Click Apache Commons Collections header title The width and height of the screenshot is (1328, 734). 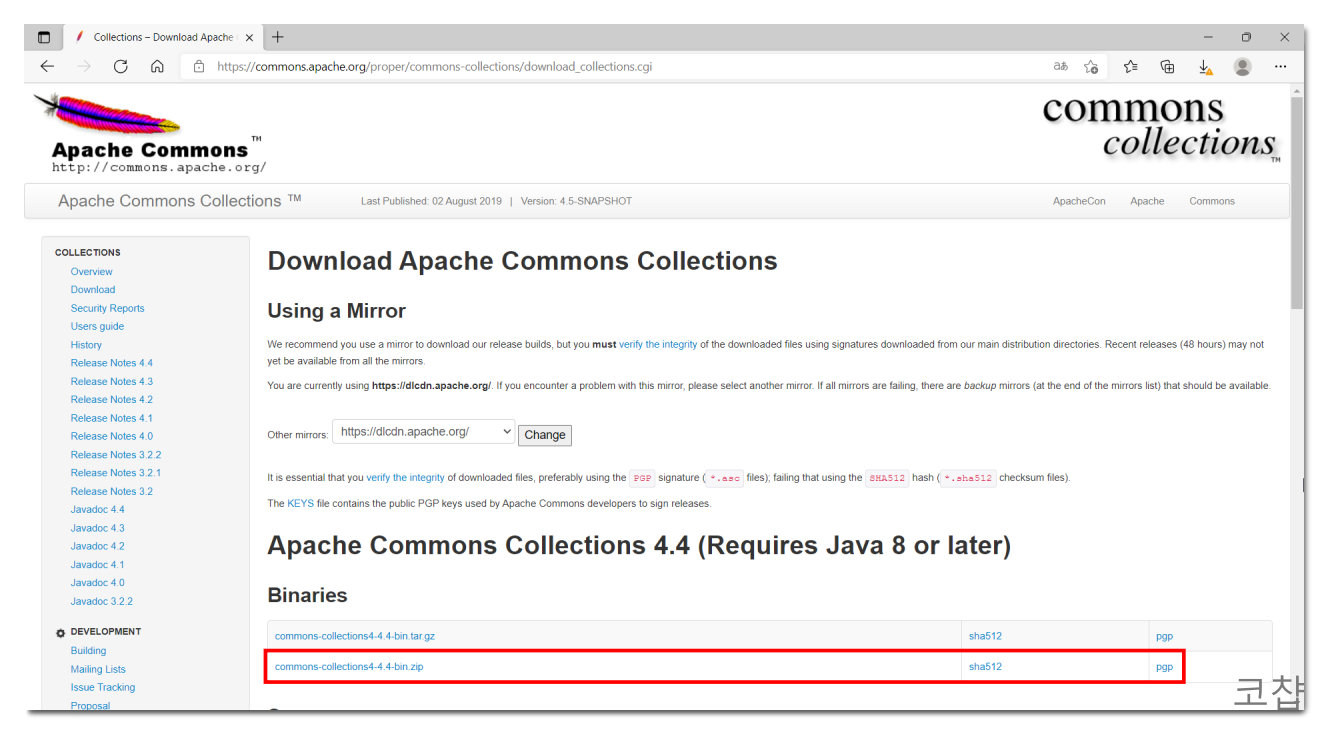[180, 201]
